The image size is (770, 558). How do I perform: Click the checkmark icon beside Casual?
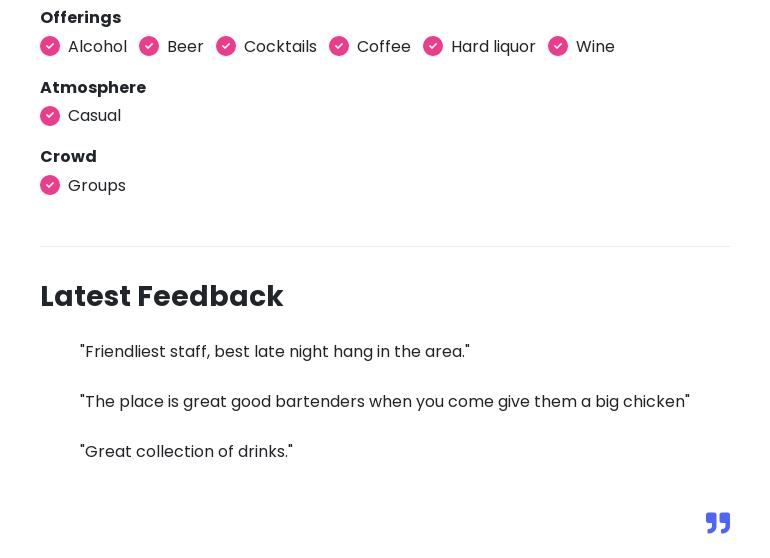(50, 116)
